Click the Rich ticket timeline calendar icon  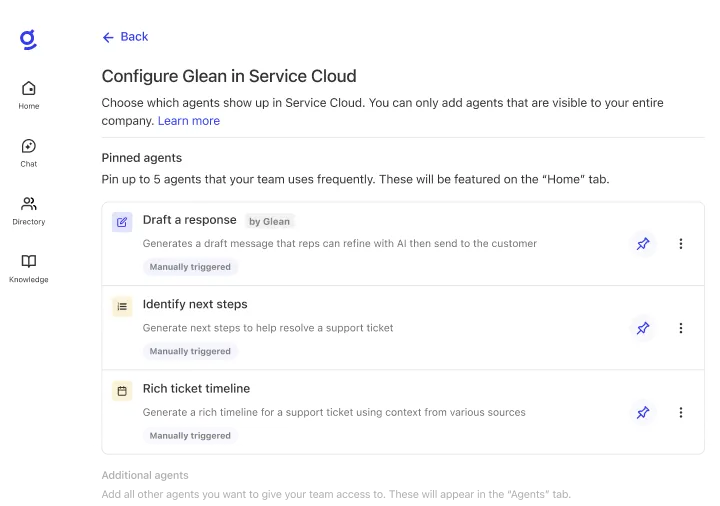(x=122, y=391)
